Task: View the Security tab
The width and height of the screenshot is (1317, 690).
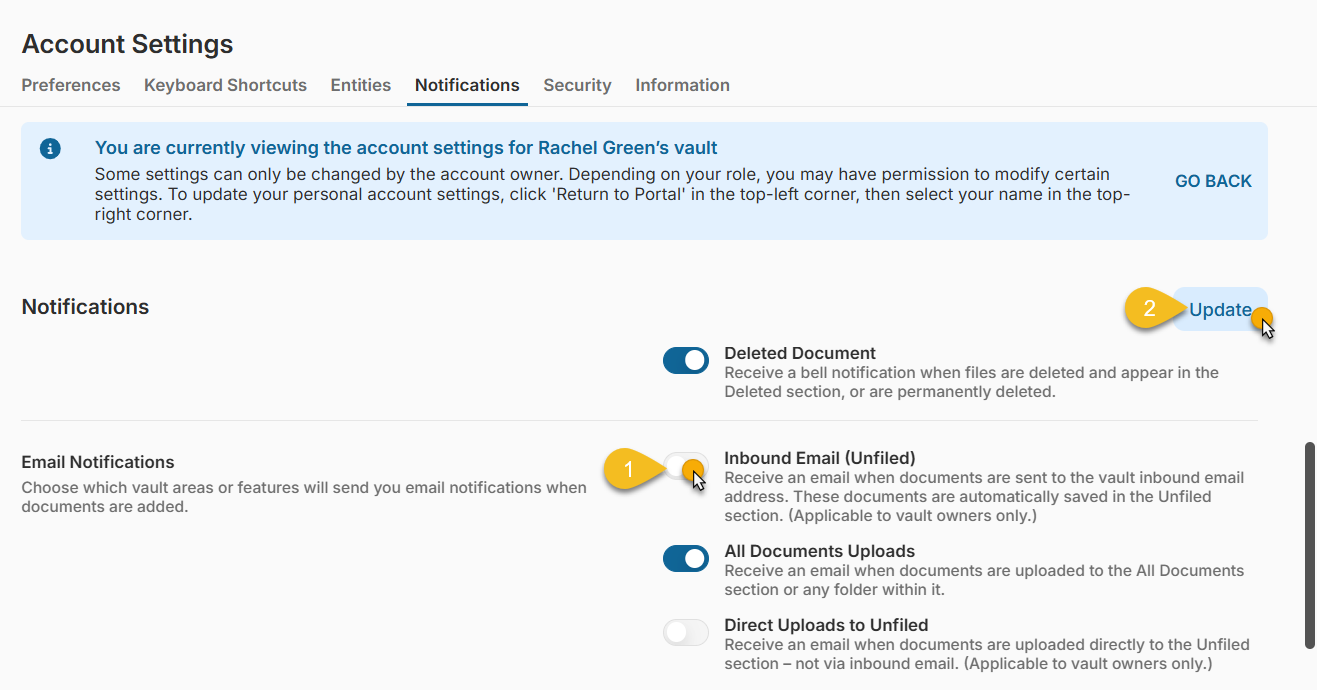Action: click(x=577, y=85)
